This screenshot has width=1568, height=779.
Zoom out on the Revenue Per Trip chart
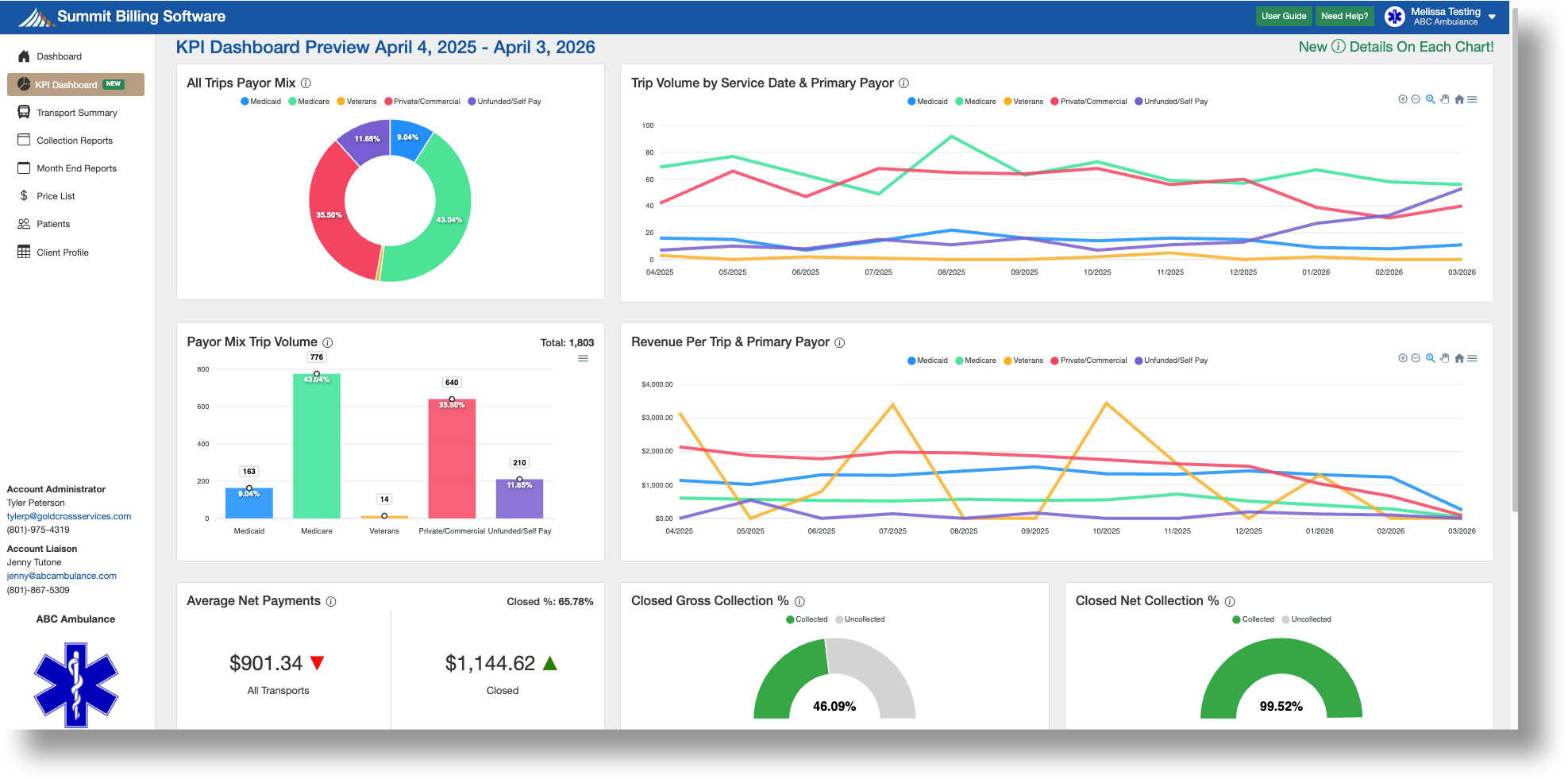[1416, 358]
